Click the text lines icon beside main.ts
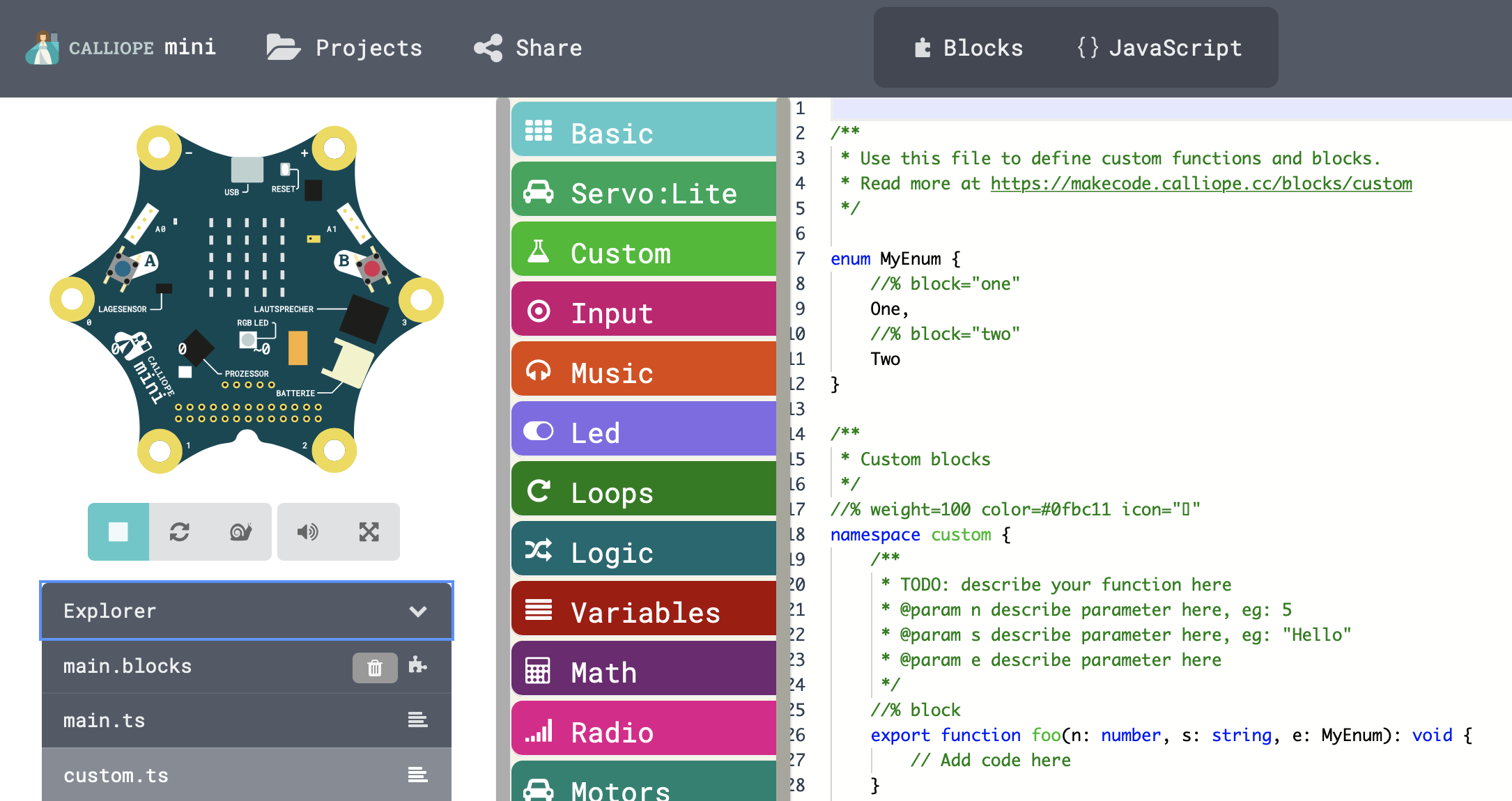 pos(418,720)
